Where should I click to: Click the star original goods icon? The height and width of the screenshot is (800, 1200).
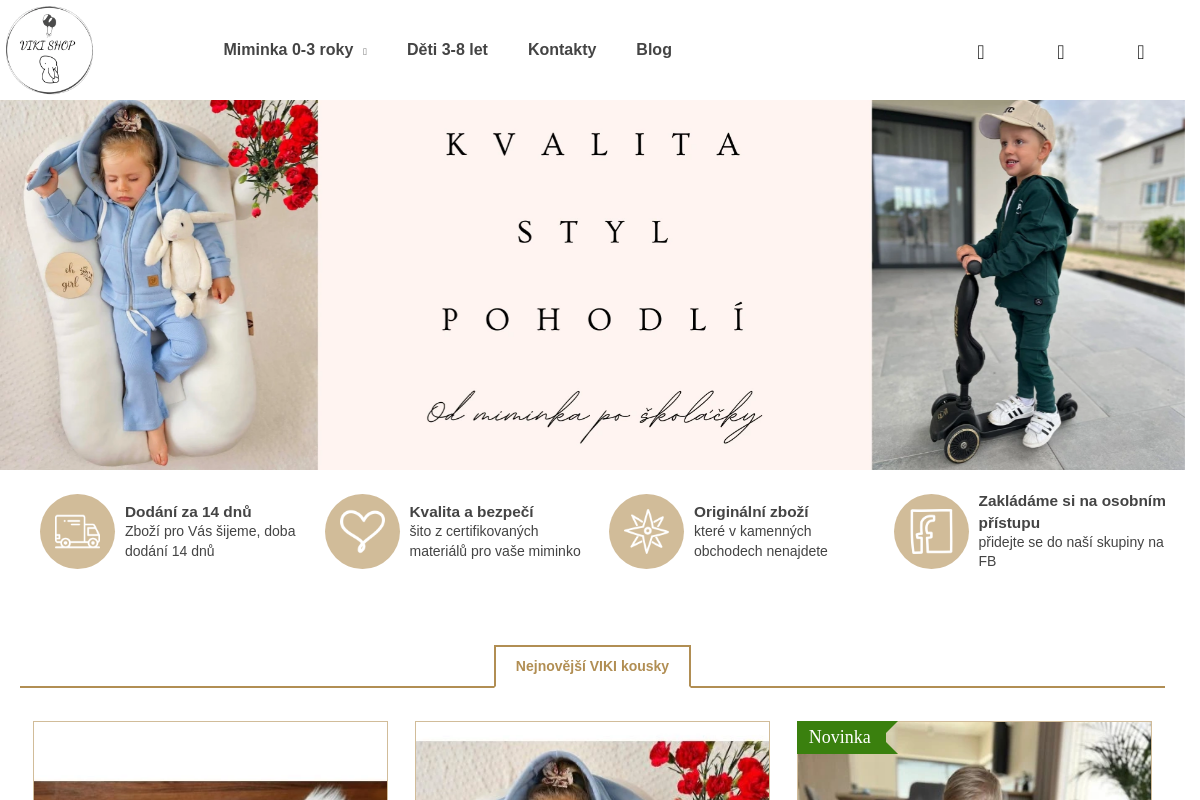point(646,531)
